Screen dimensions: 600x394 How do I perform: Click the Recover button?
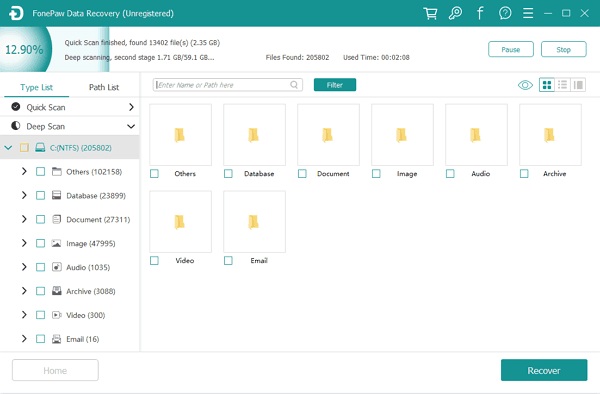pyautogui.click(x=544, y=370)
